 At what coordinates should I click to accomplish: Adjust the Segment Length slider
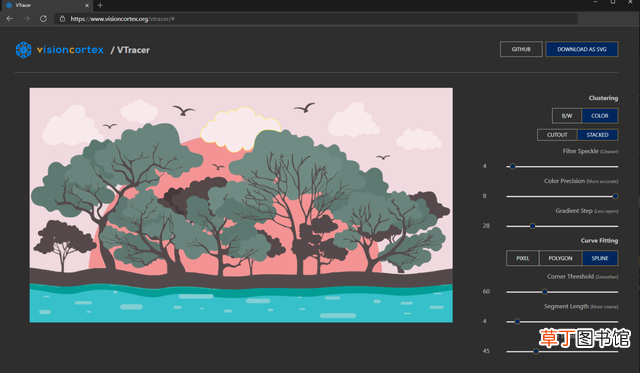[562, 322]
